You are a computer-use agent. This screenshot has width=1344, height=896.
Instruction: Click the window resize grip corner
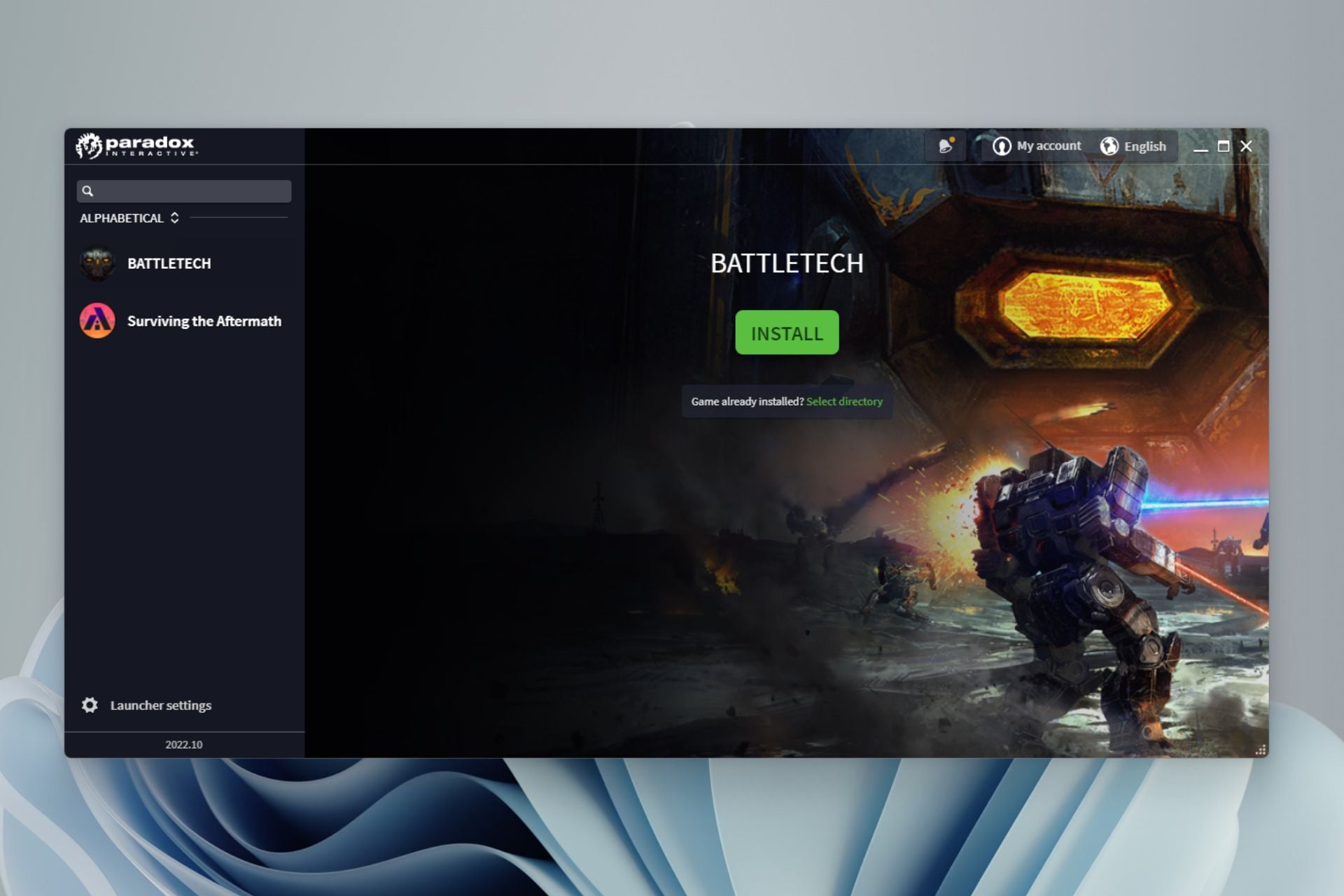tap(1261, 750)
